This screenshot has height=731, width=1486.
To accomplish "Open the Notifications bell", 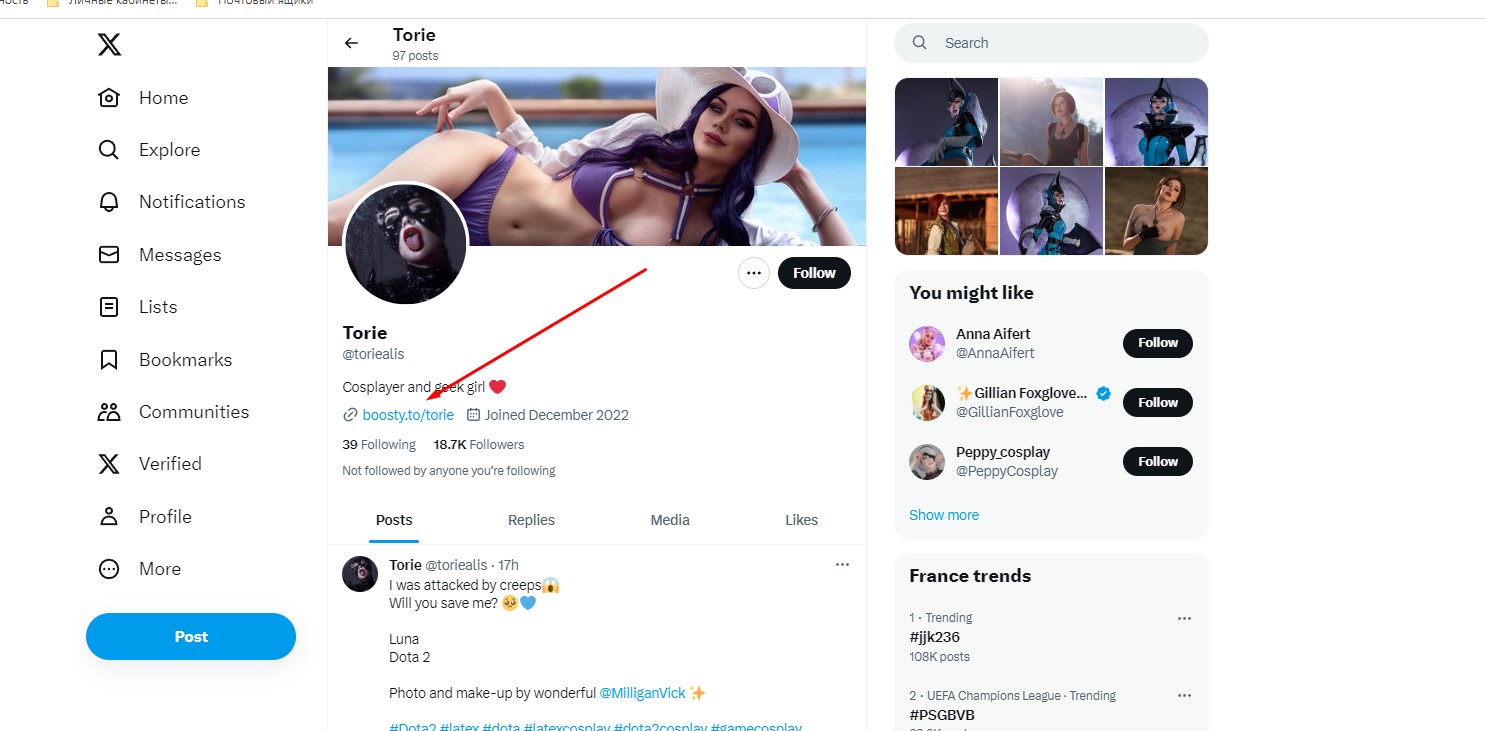I will (x=109, y=202).
